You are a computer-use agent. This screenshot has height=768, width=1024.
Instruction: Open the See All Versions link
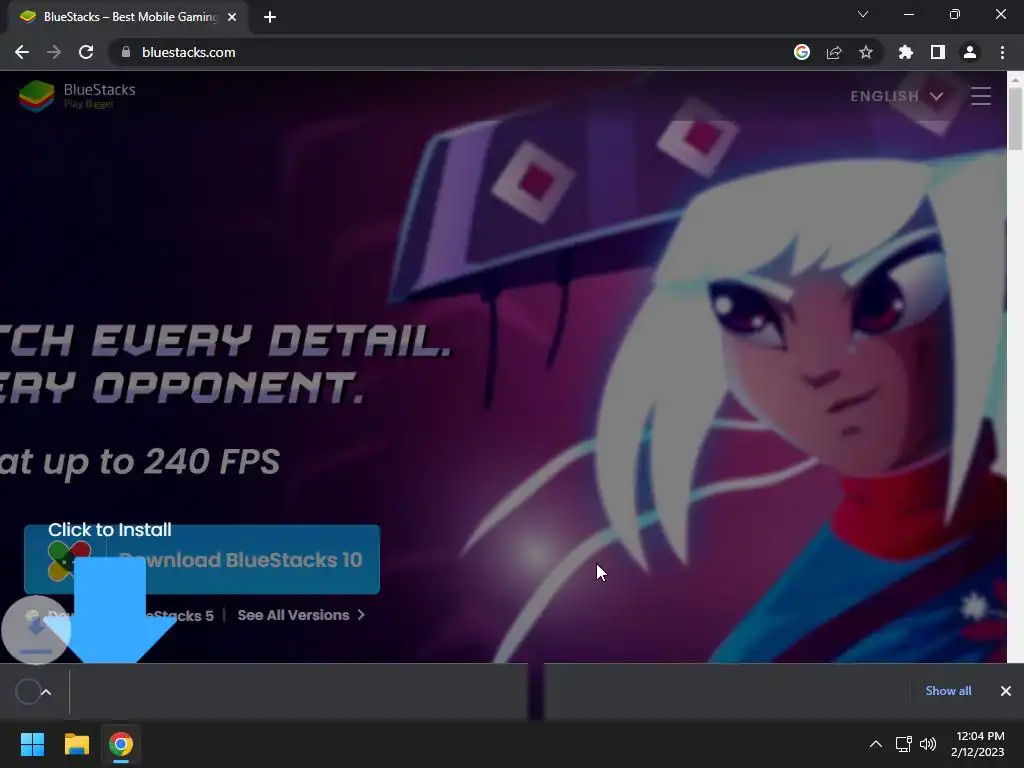click(301, 615)
